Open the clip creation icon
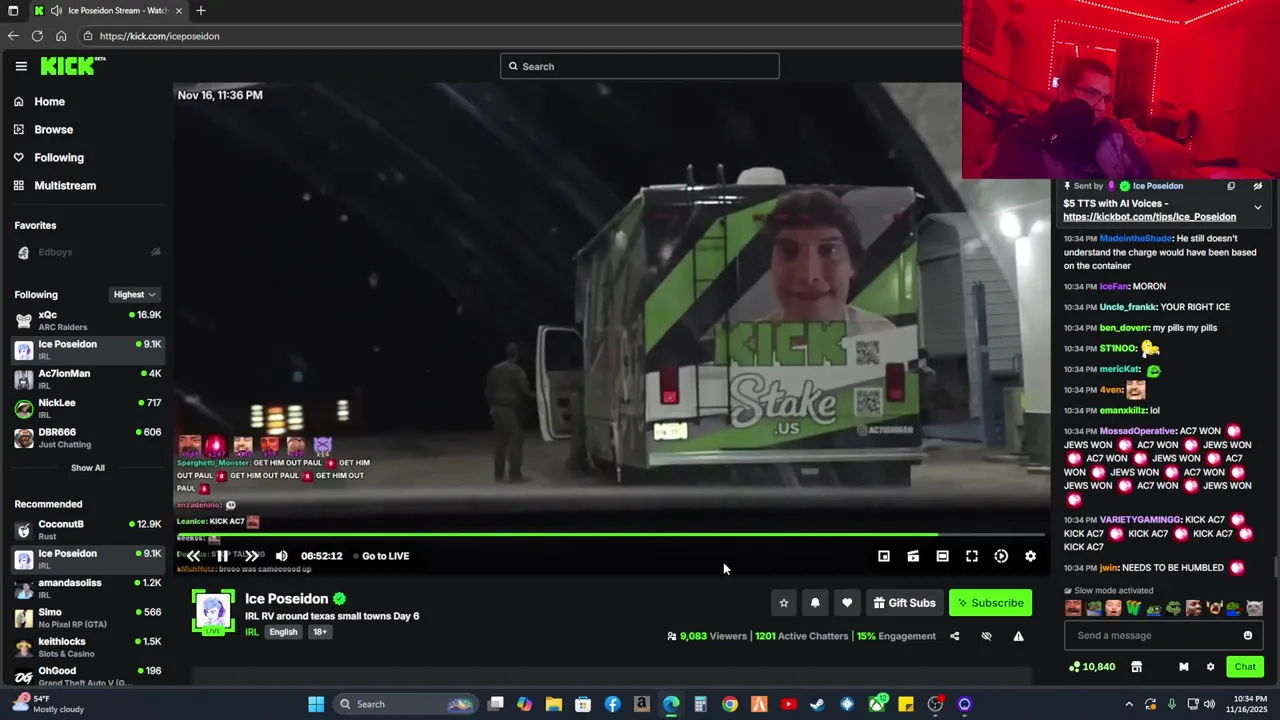The width and height of the screenshot is (1280, 720). pyautogui.click(x=913, y=556)
